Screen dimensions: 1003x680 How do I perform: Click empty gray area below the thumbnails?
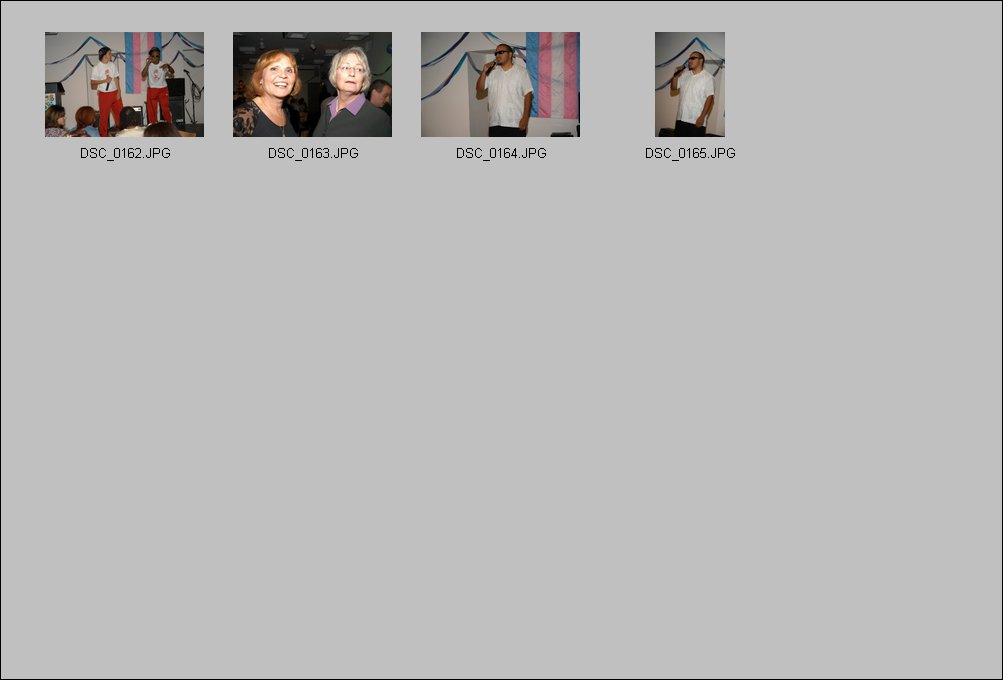tap(502, 416)
